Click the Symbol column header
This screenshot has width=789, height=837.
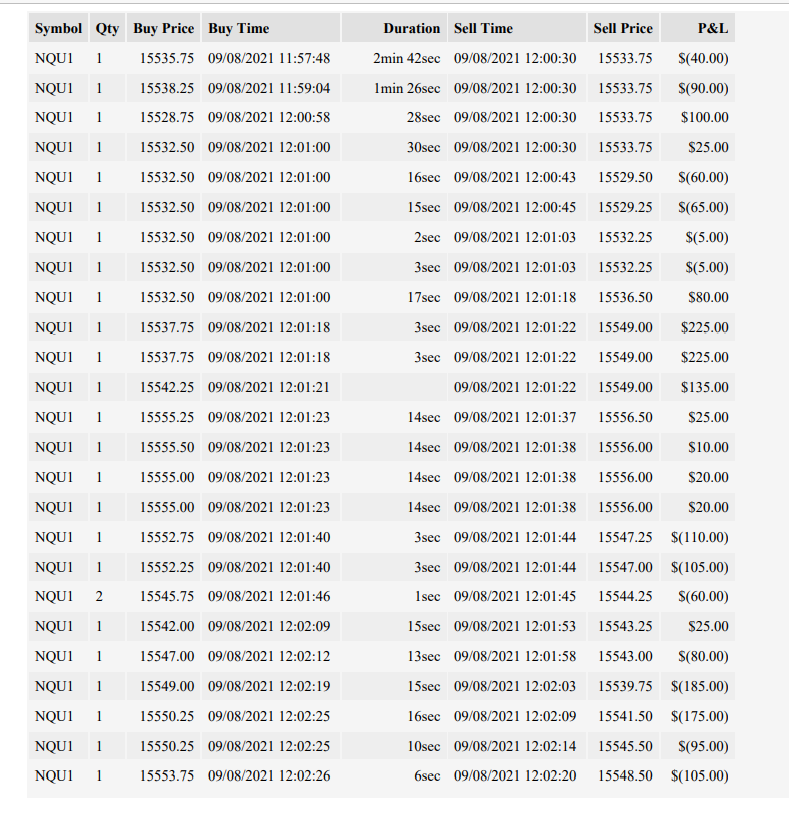click(x=58, y=28)
